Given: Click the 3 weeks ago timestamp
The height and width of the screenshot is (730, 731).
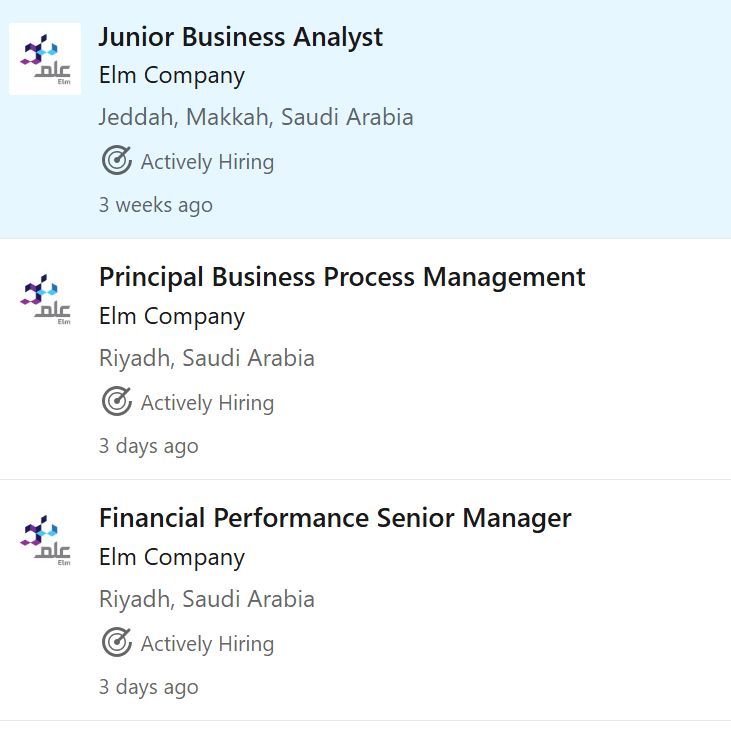Looking at the screenshot, I should (x=156, y=205).
